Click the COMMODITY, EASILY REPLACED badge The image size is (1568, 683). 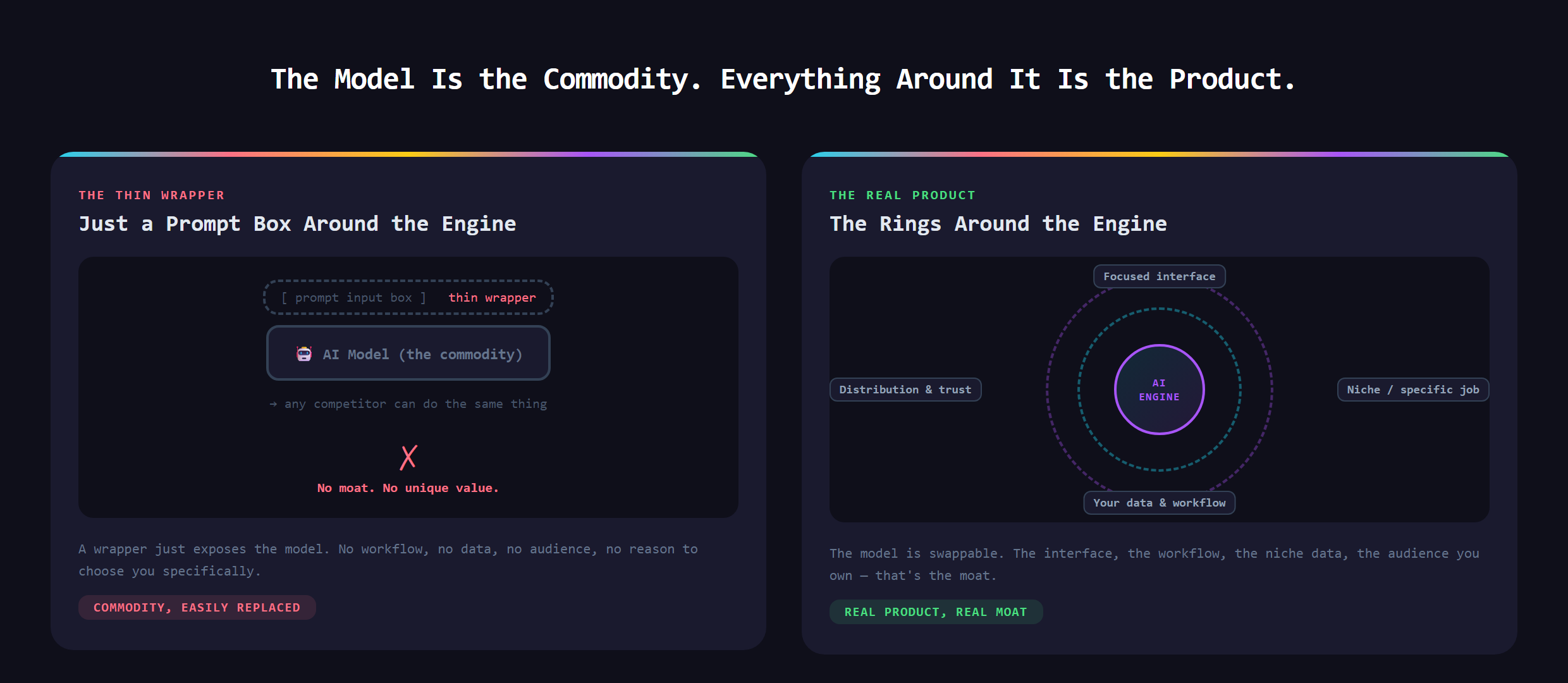pyautogui.click(x=197, y=607)
